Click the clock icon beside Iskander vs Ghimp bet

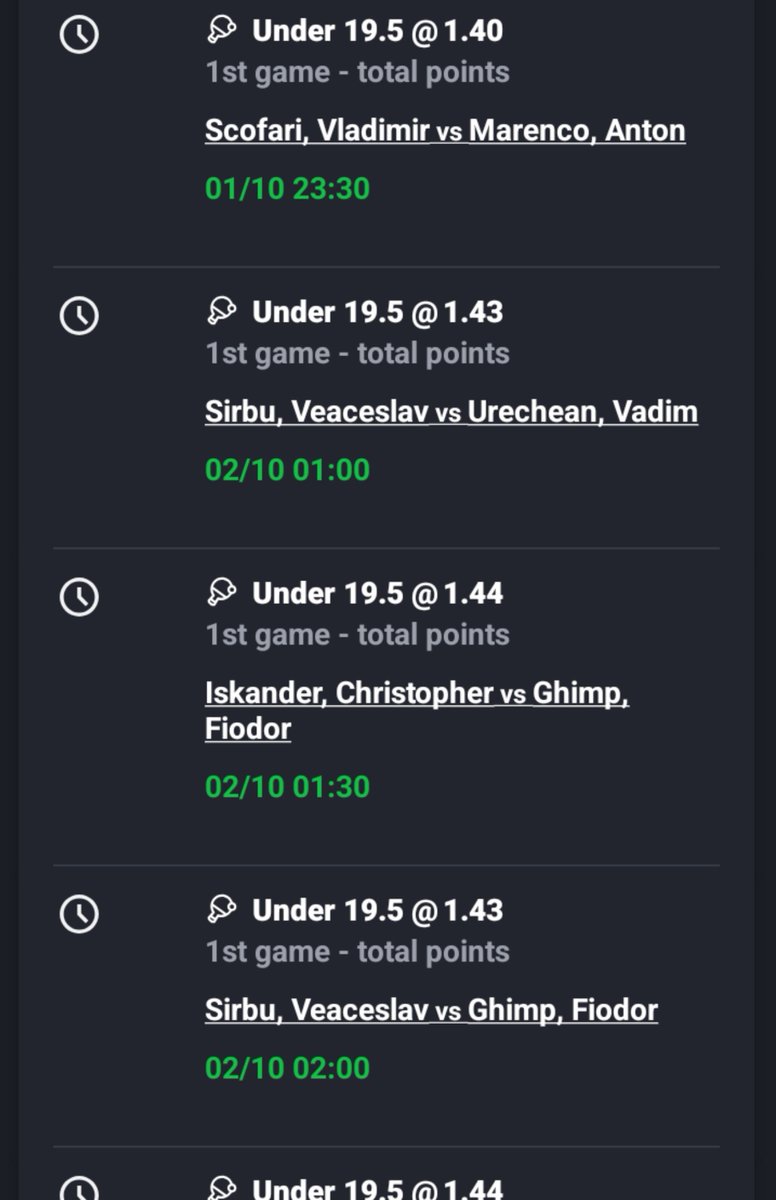pos(79,597)
